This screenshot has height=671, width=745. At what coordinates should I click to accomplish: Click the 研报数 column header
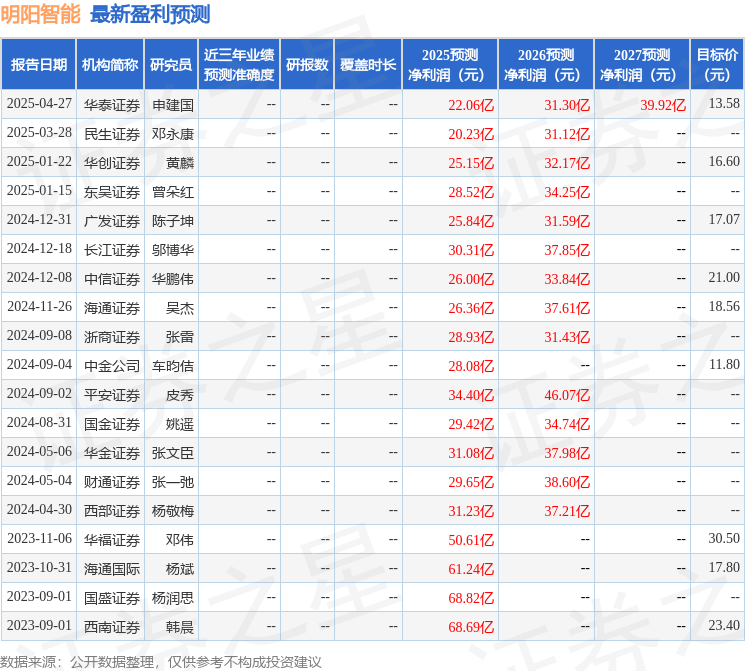[x=307, y=65]
